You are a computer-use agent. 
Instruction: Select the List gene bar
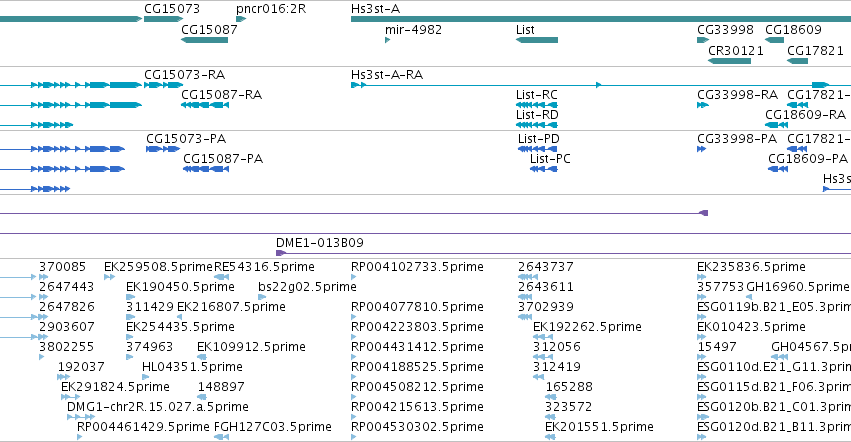(x=537, y=40)
